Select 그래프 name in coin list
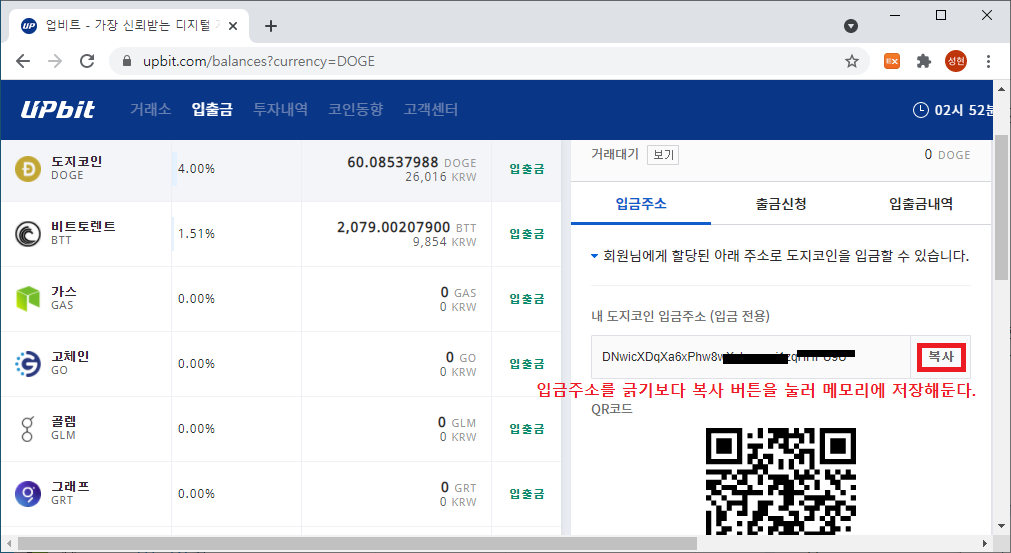Screen dimensions: 1011x553 [x=70, y=487]
